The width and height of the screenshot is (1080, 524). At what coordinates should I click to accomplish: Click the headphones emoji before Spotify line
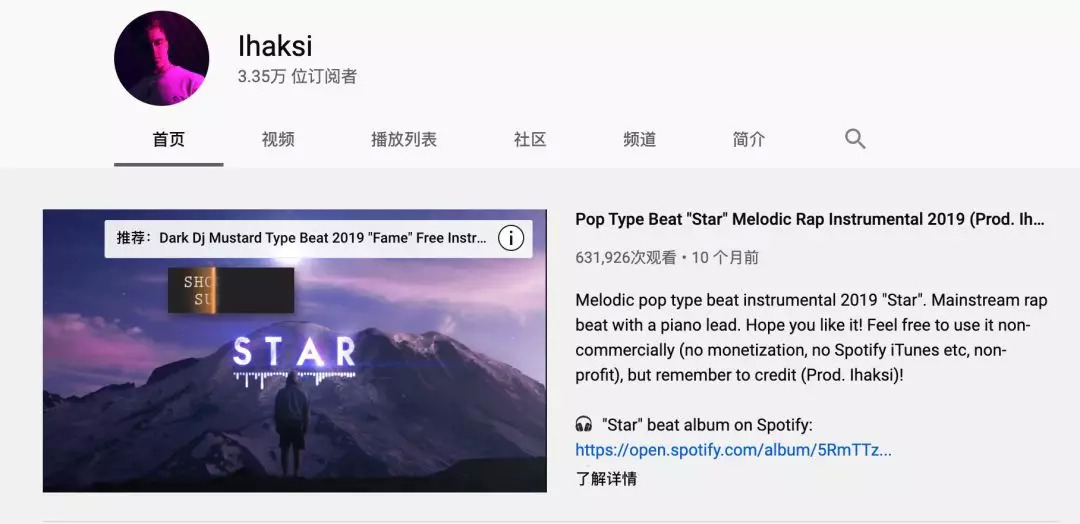pyautogui.click(x=583, y=425)
